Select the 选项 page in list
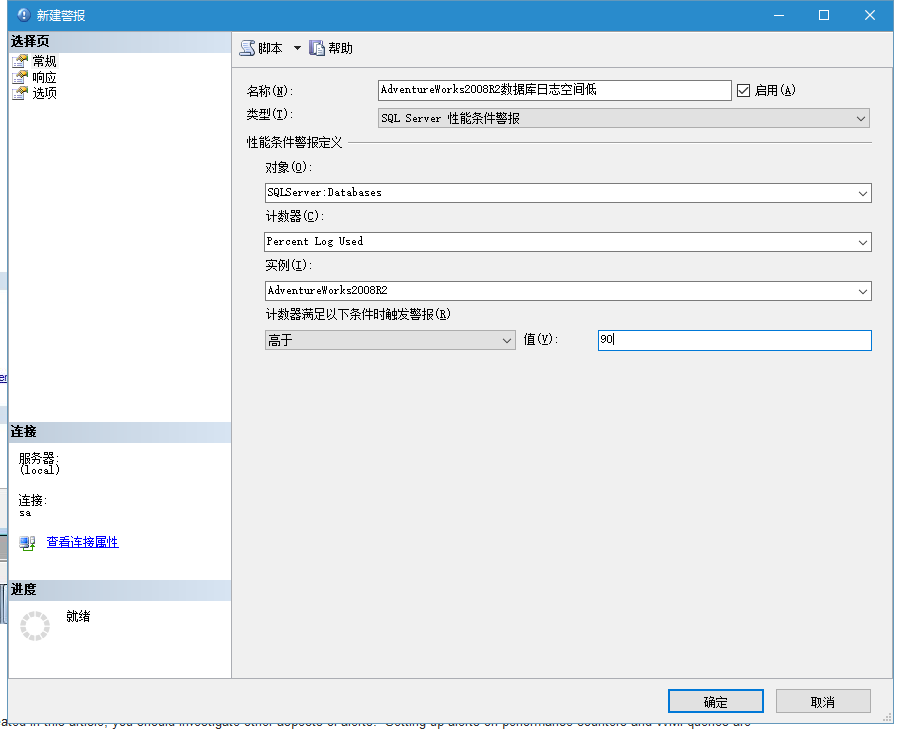Image resolution: width=901 pixels, height=731 pixels. coord(45,93)
